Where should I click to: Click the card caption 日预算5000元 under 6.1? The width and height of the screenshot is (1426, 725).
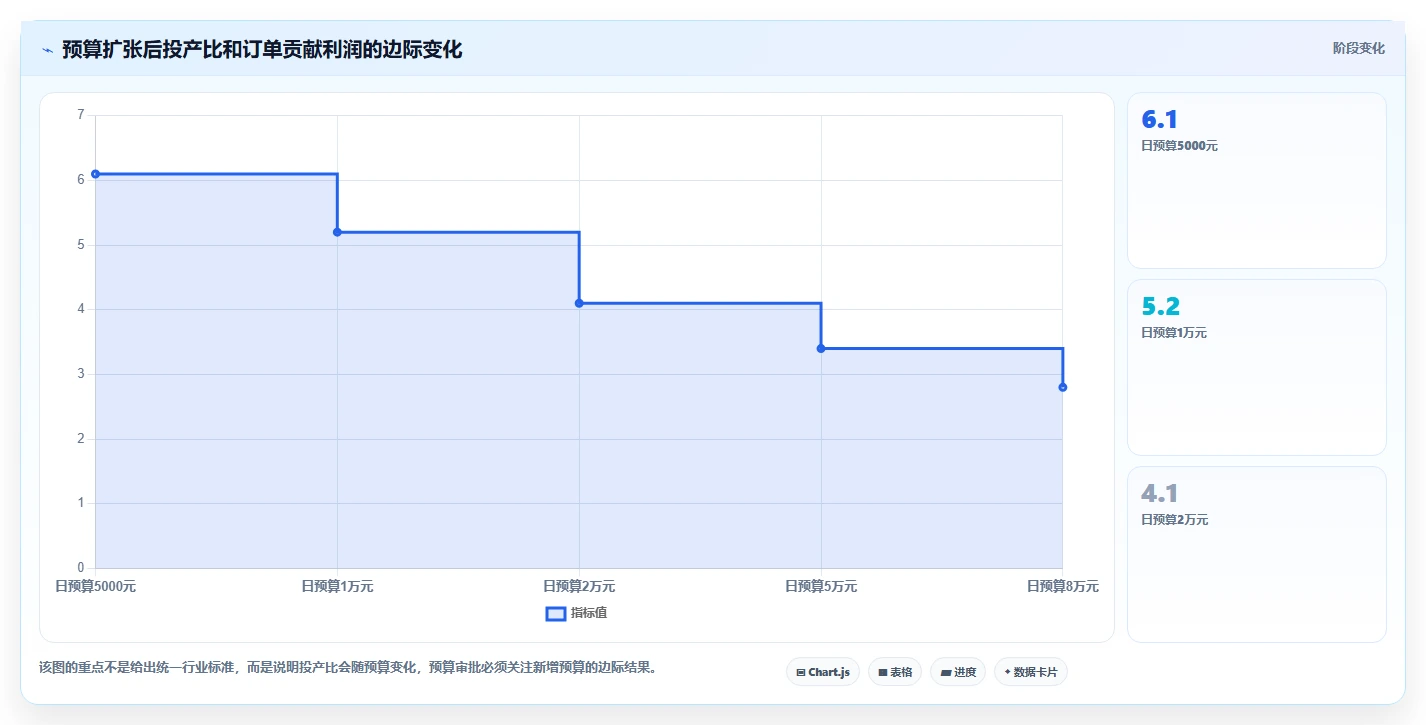click(x=1179, y=146)
